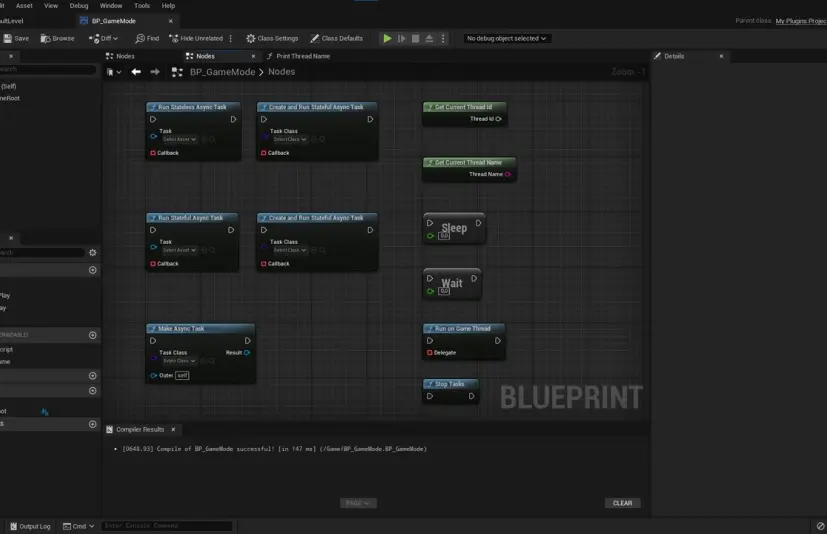Screen dimensions: 827x534
Task: Open play options three-dot menu
Action: pos(443,39)
